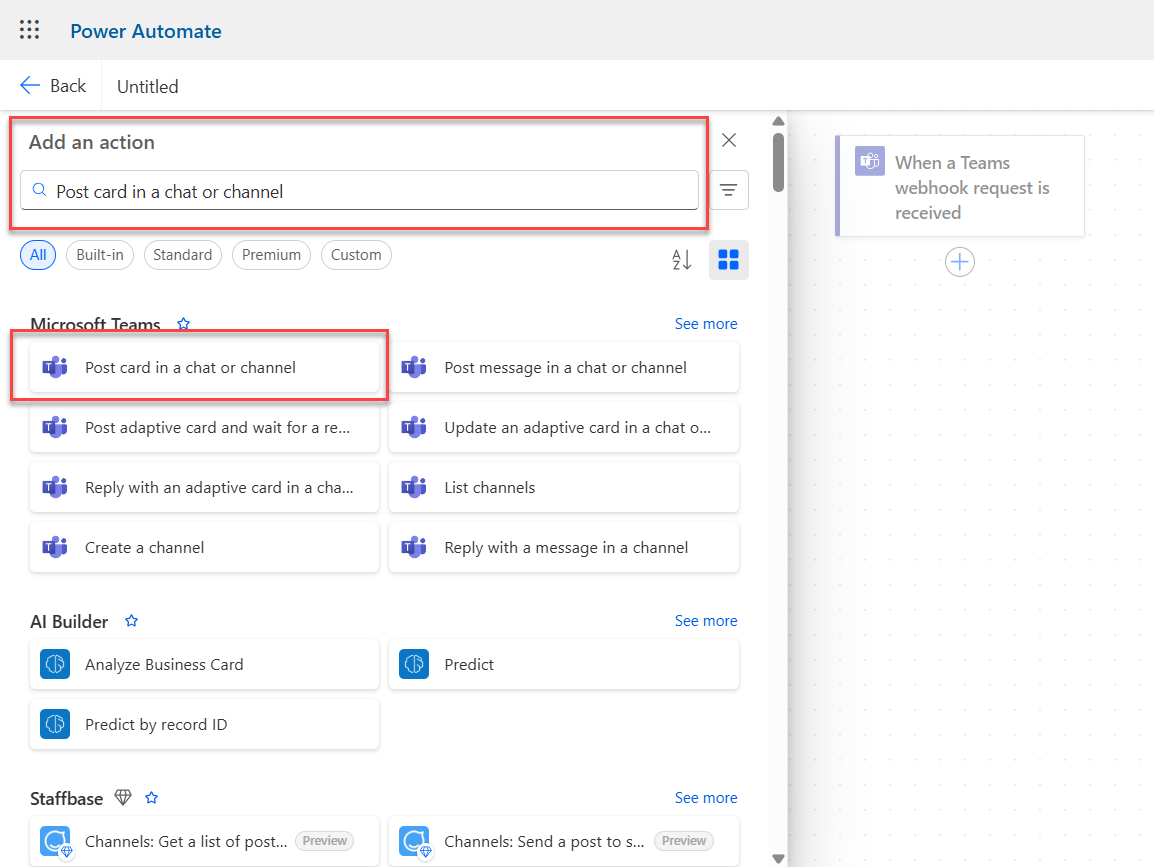Click the Microsoft Teams section heading

pos(95,324)
